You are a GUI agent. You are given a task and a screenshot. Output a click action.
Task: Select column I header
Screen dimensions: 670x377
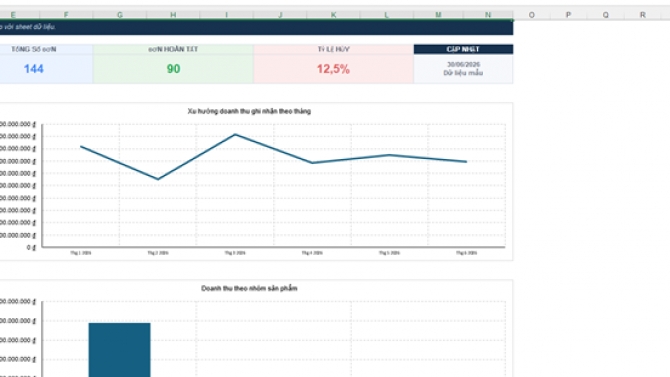point(226,15)
